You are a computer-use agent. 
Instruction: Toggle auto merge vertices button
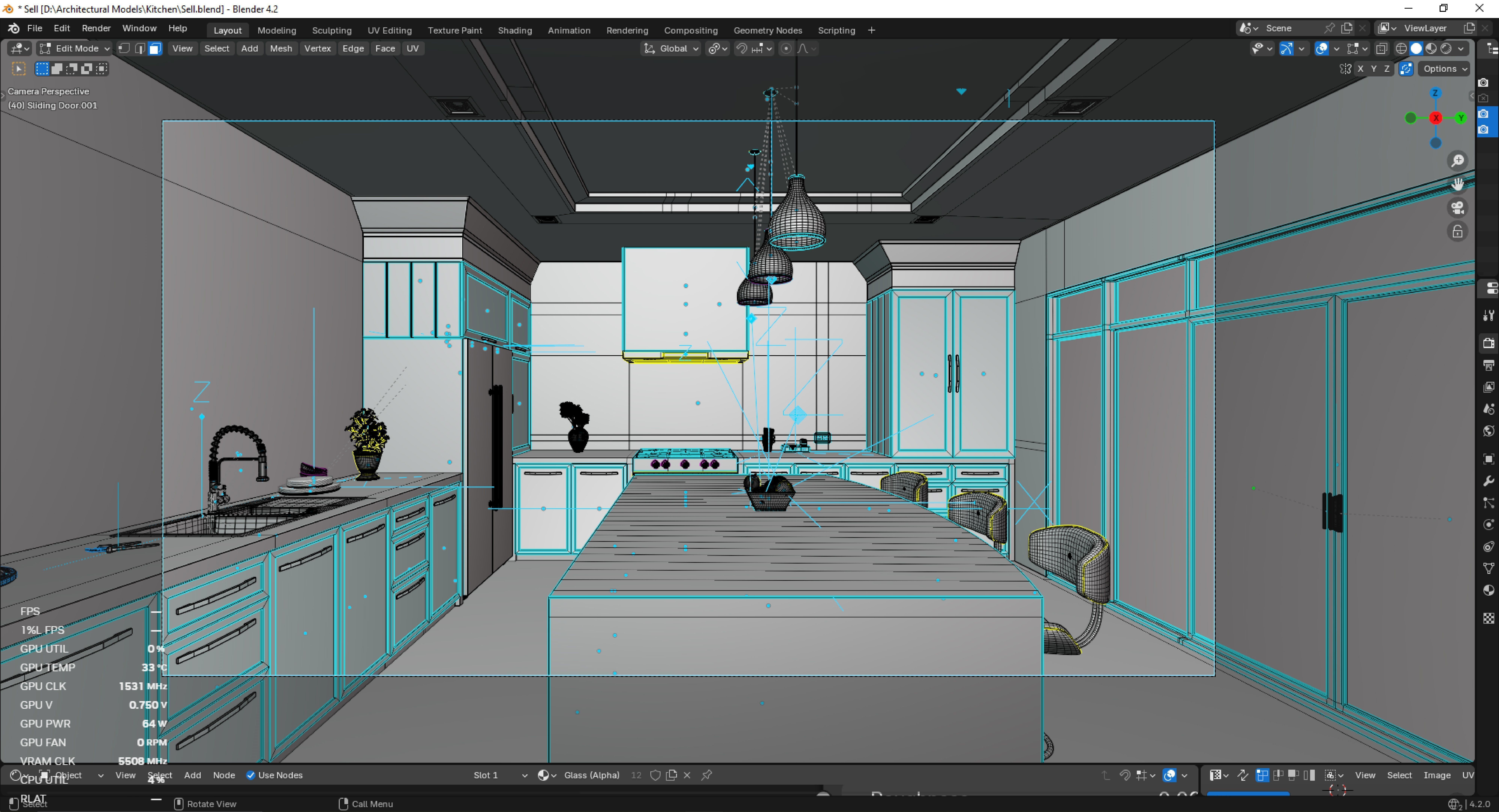[x=1406, y=69]
